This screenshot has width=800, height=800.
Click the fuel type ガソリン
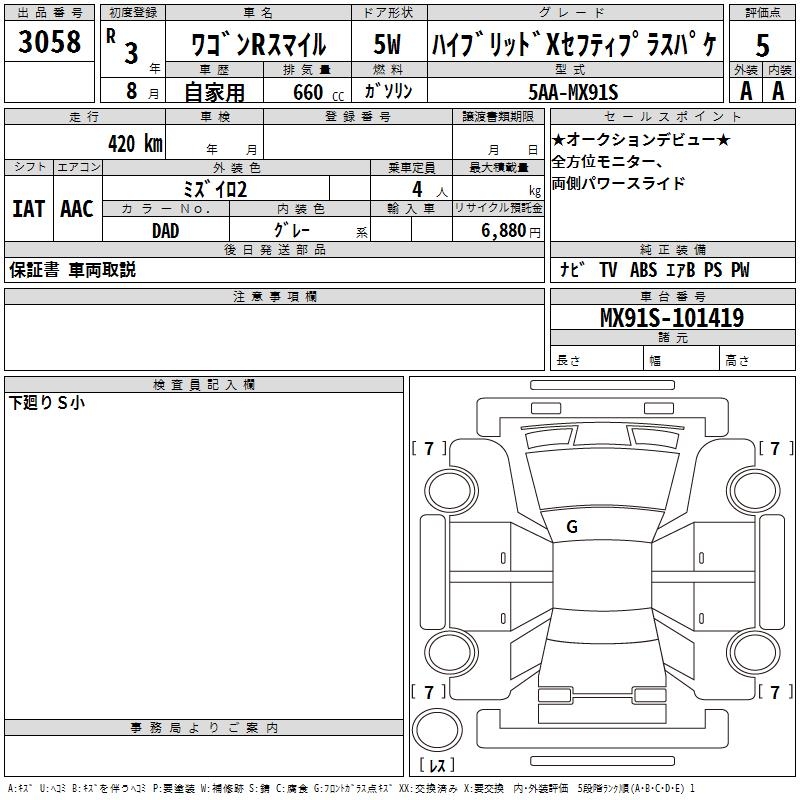point(388,91)
